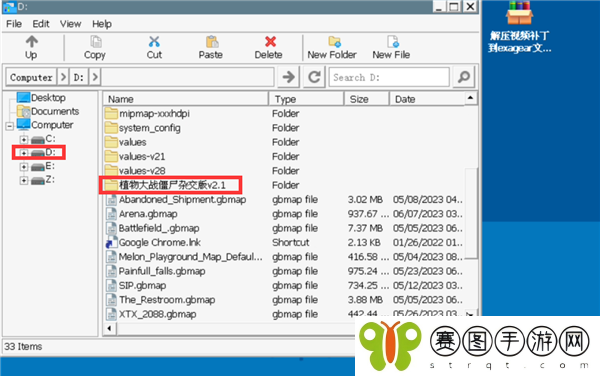Open the Edit menu
The image size is (600, 376).
coord(41,24)
